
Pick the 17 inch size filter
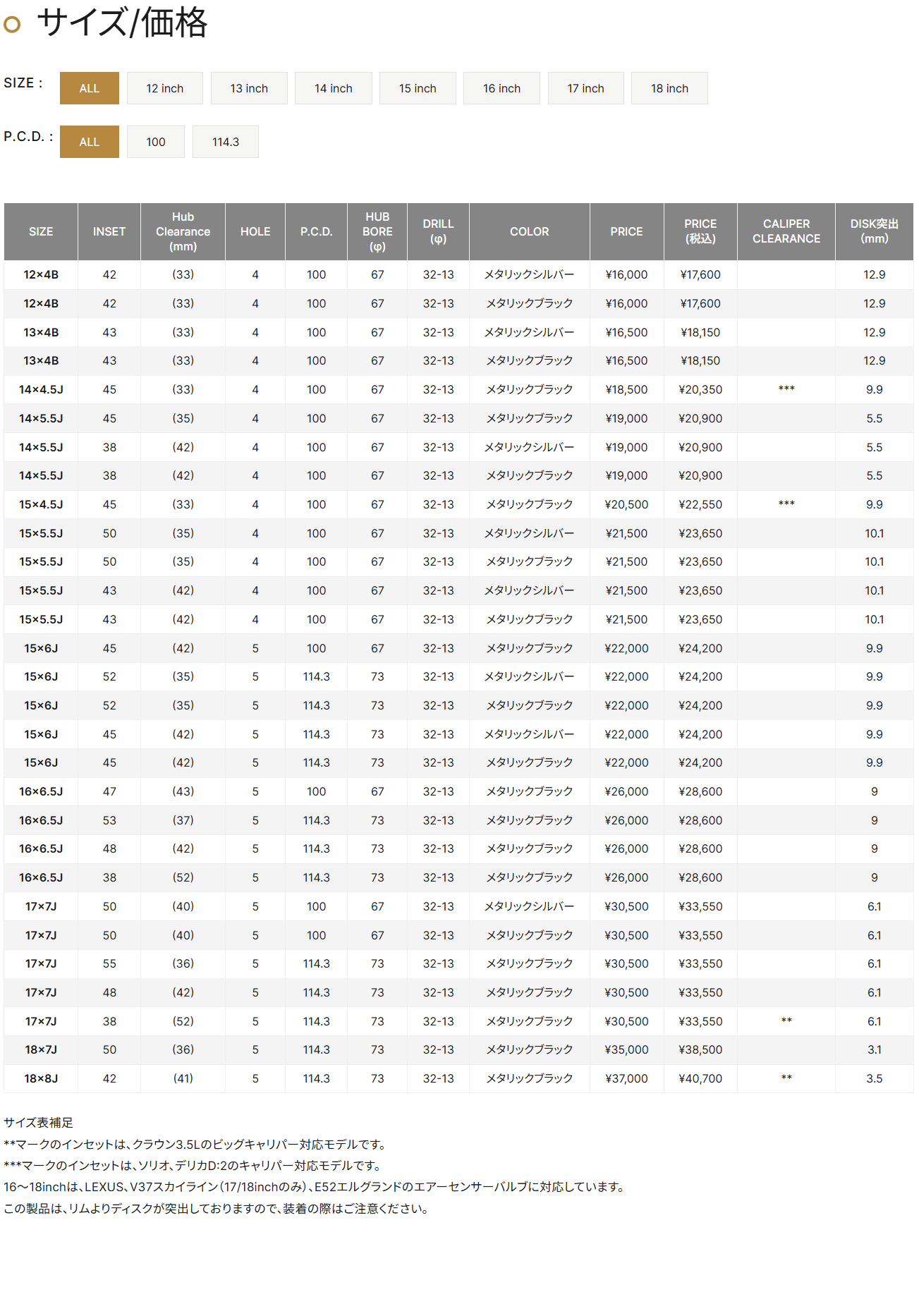click(585, 88)
